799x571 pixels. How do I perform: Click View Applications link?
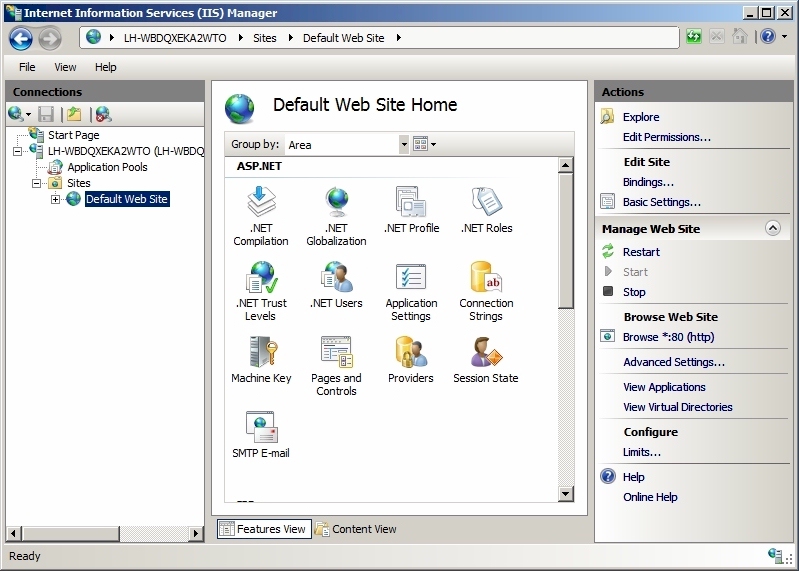[664, 387]
